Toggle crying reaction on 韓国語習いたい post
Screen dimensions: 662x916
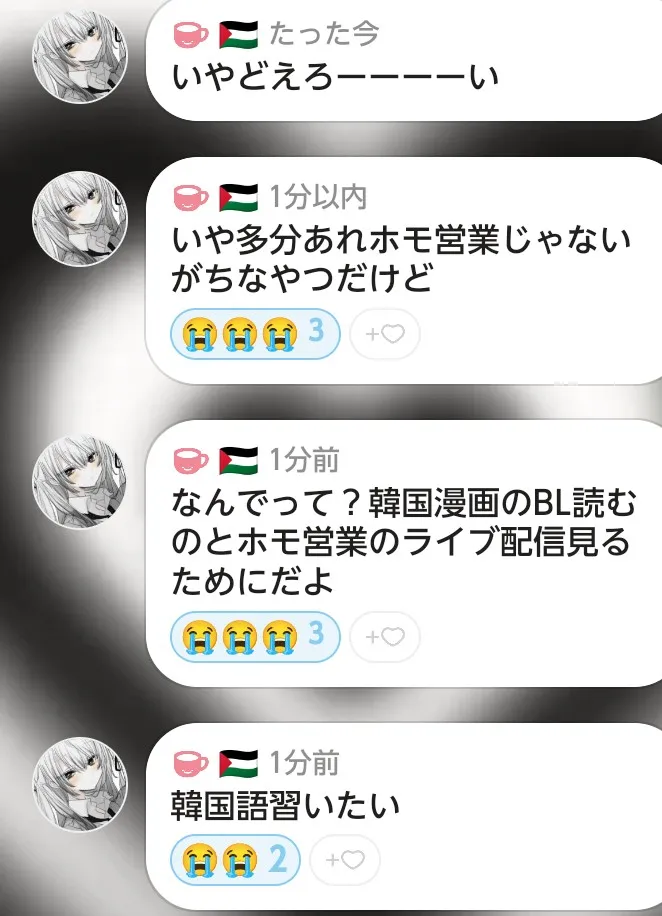pos(235,860)
